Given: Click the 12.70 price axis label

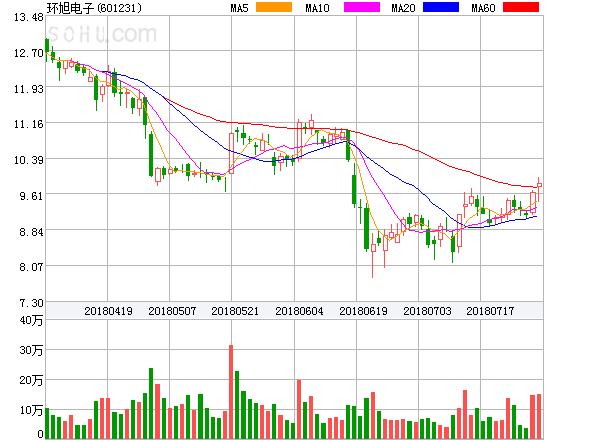Looking at the screenshot, I should tap(29, 53).
